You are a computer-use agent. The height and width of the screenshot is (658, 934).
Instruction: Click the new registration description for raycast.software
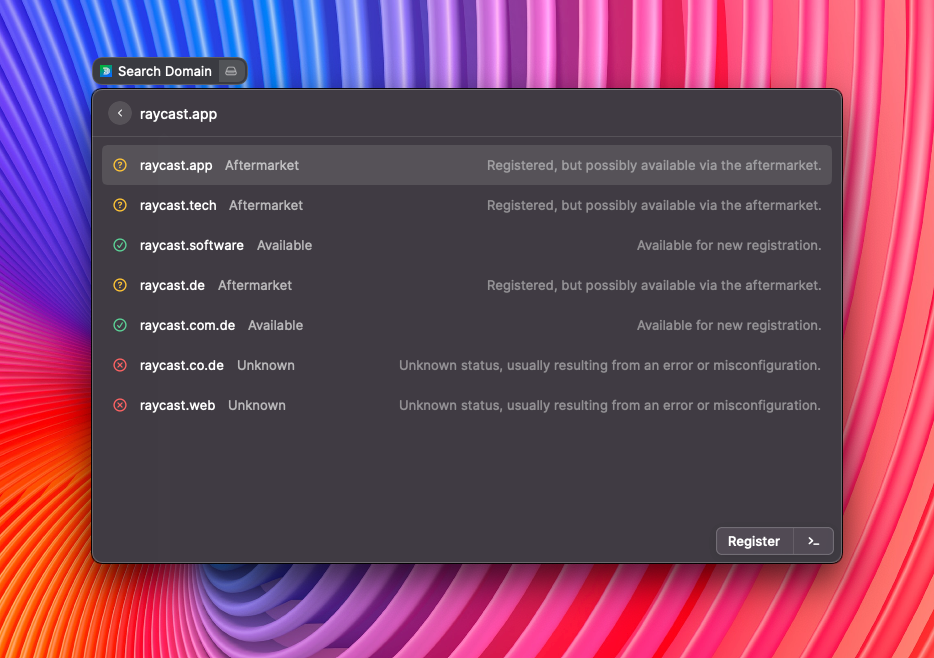click(x=729, y=245)
